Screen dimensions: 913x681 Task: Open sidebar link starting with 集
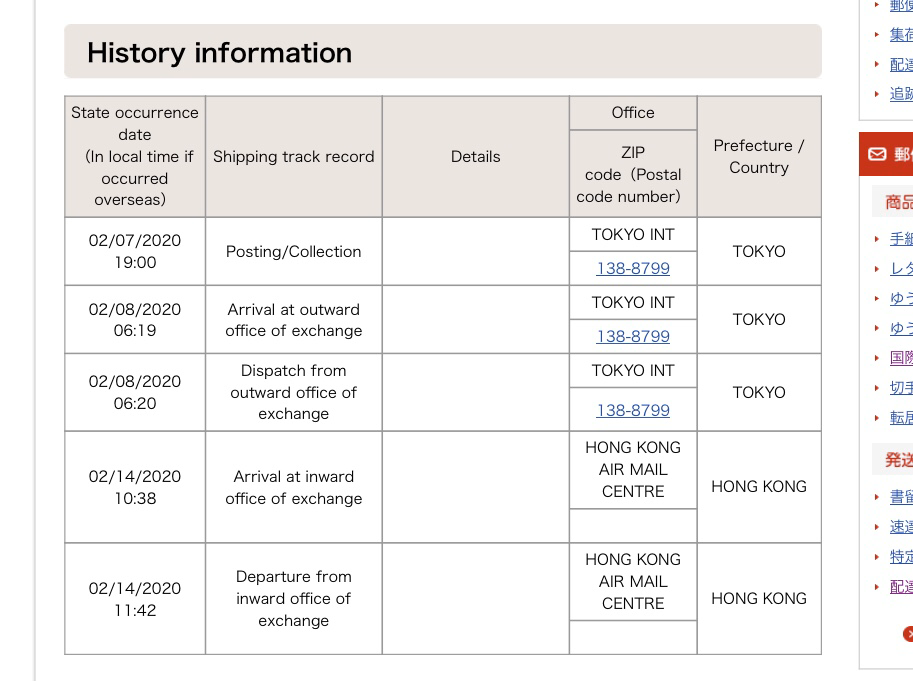tap(901, 35)
